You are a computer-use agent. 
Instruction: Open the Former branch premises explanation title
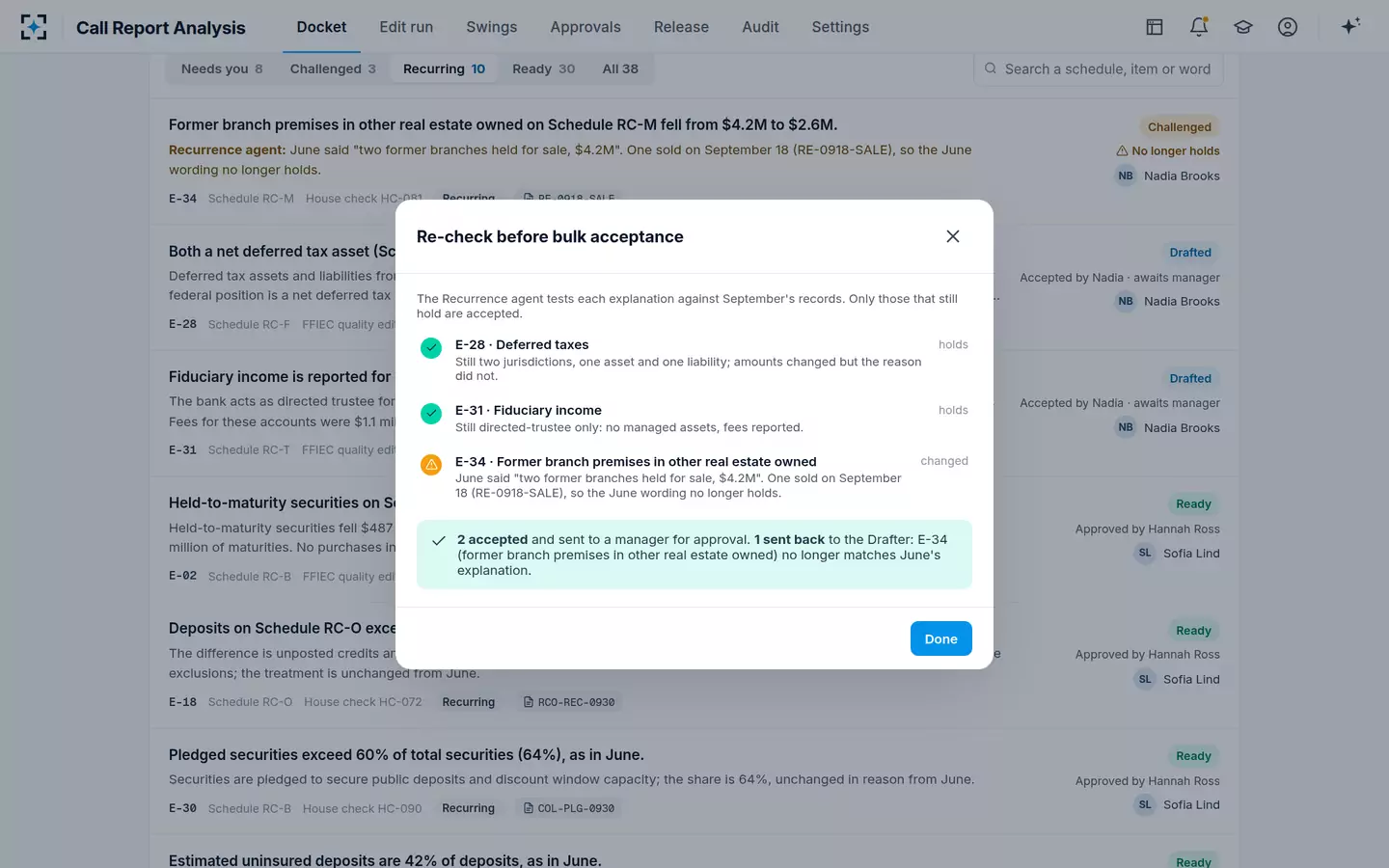tap(503, 124)
